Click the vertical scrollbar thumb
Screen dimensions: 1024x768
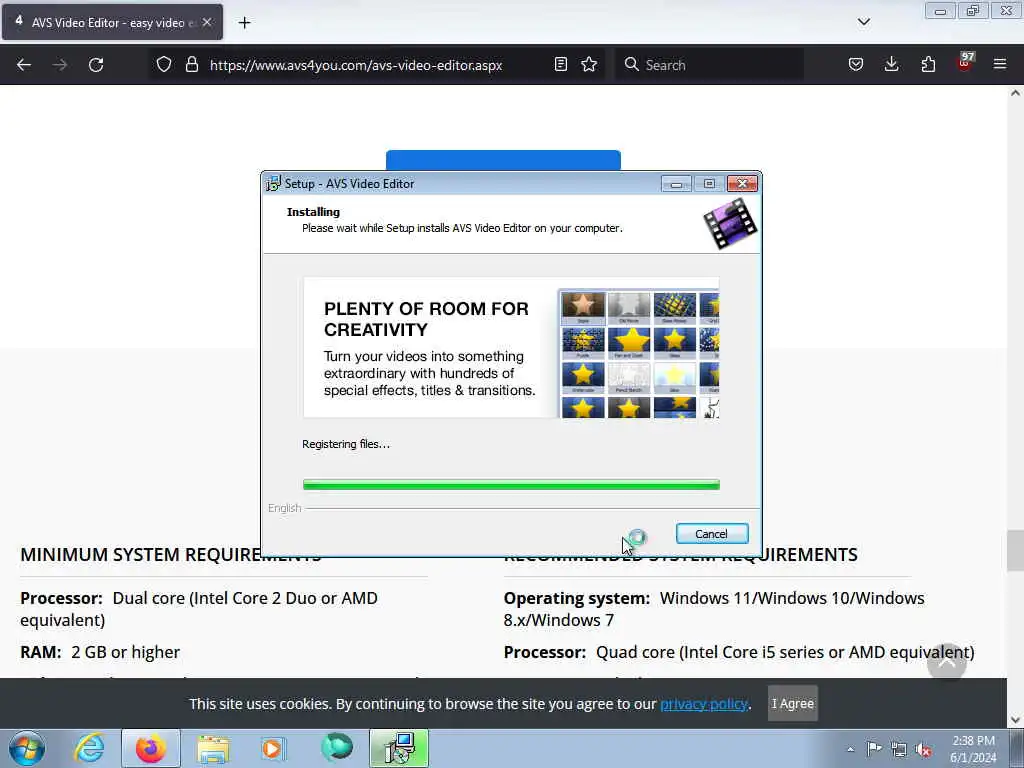click(1015, 550)
